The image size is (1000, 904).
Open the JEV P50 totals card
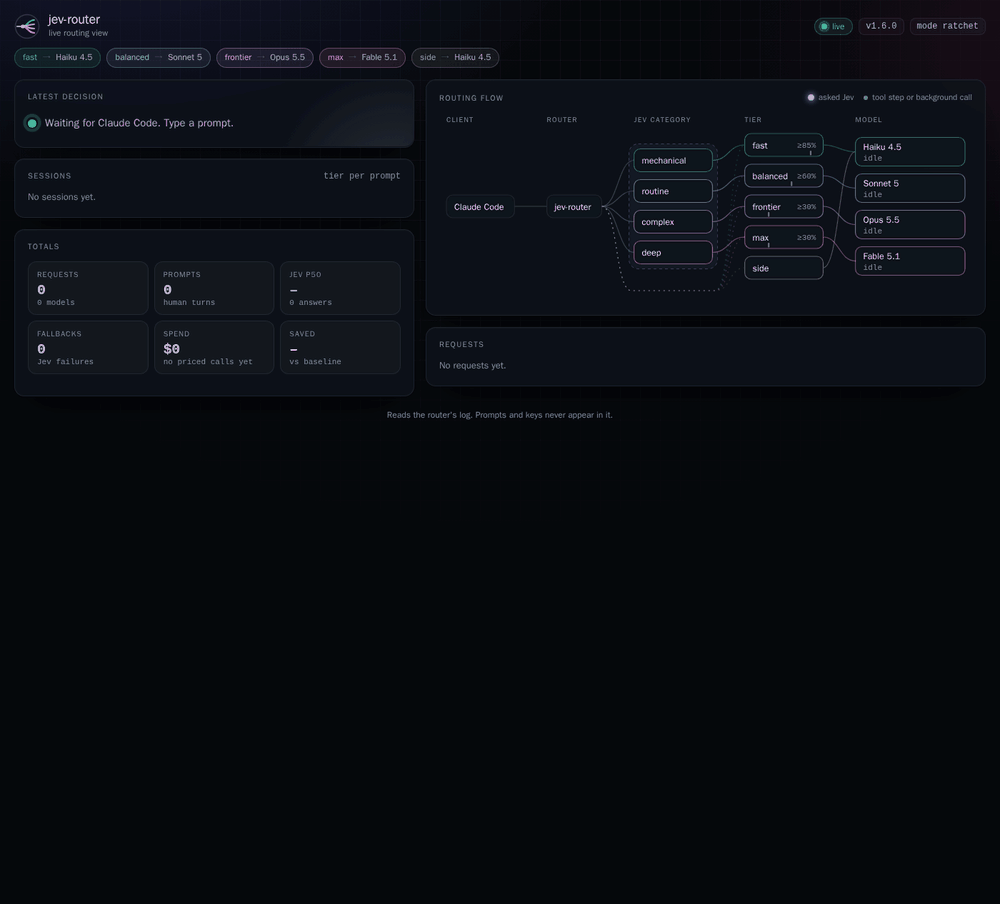[x=341, y=288]
